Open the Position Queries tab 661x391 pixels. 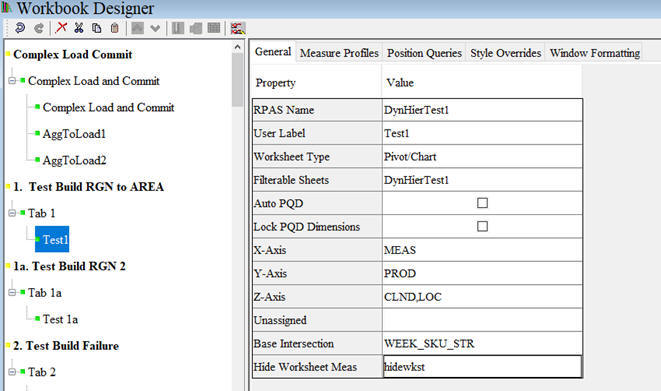(424, 53)
